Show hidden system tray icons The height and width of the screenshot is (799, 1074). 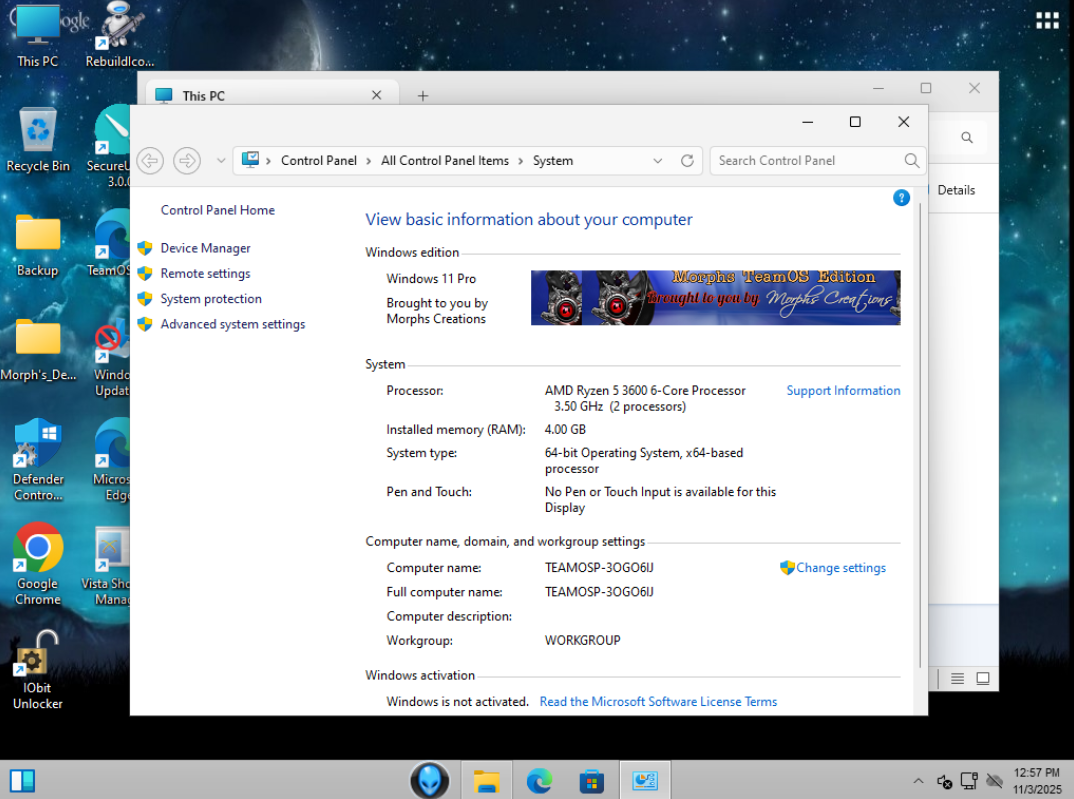point(918,781)
